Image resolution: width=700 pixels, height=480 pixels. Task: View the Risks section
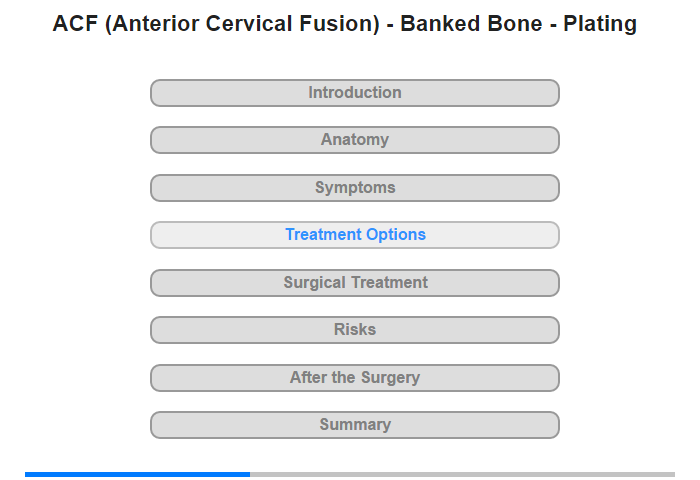coord(354,330)
